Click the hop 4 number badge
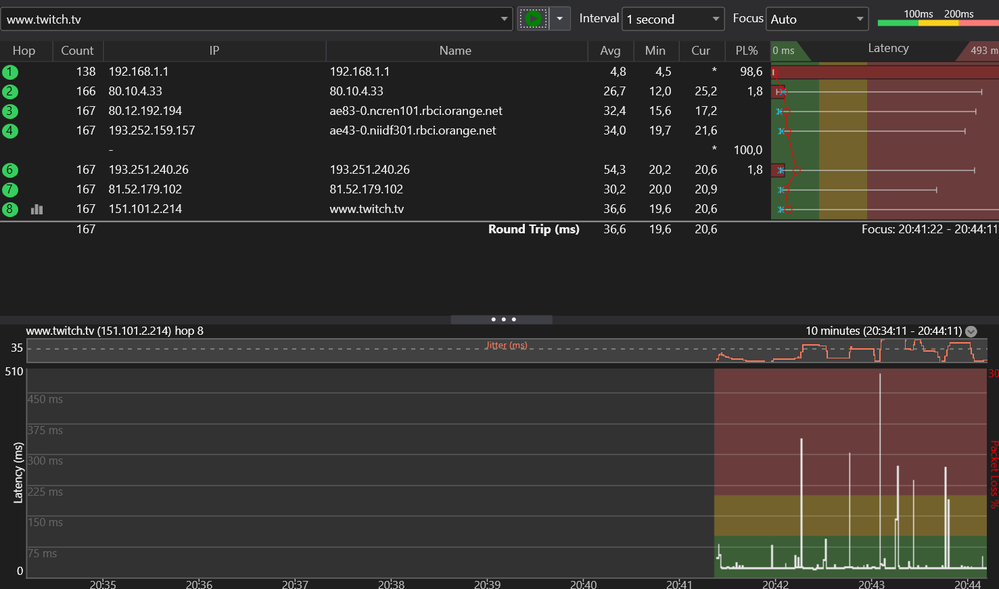 click(x=10, y=131)
